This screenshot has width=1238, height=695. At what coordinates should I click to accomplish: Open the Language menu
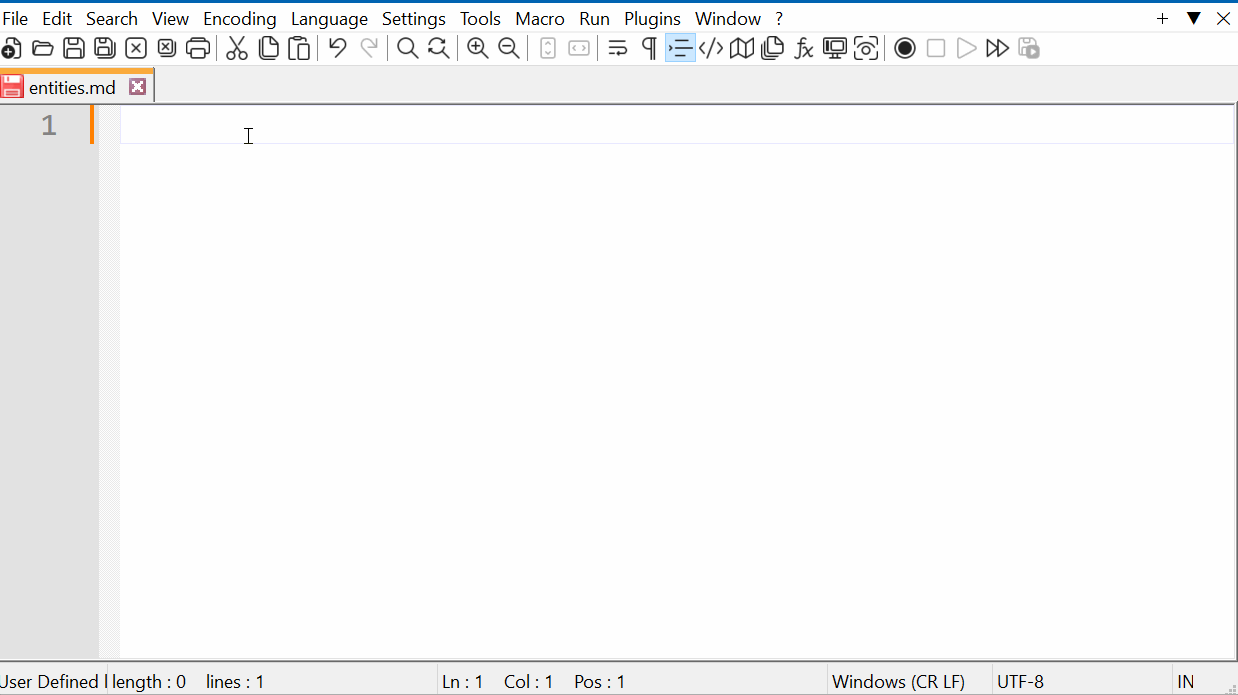(329, 18)
